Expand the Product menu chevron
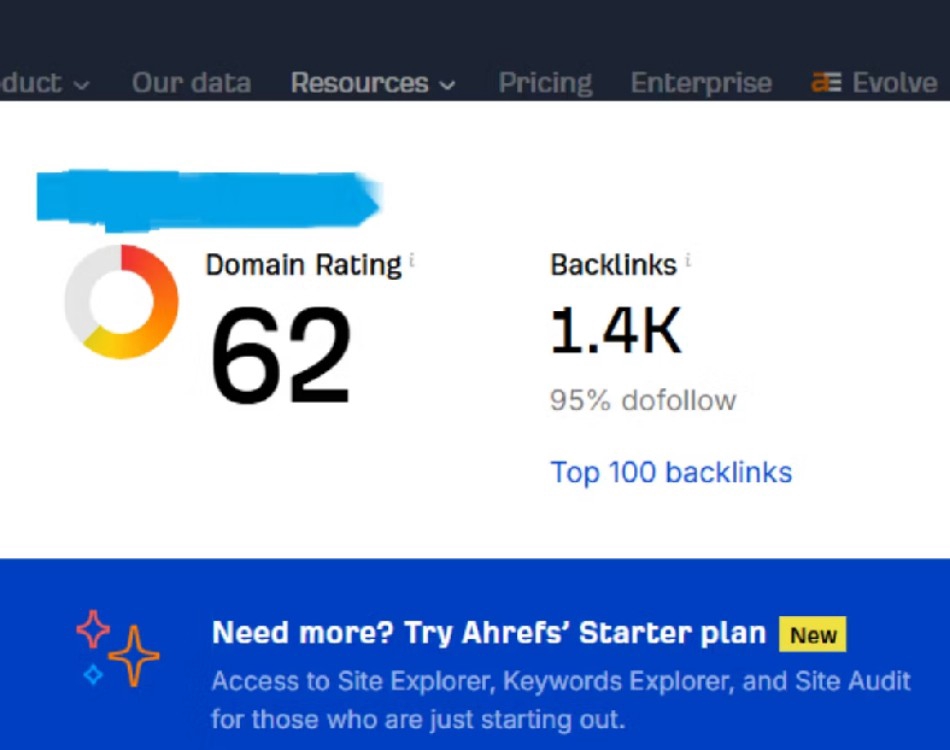Viewport: 950px width, 750px height. click(82, 85)
